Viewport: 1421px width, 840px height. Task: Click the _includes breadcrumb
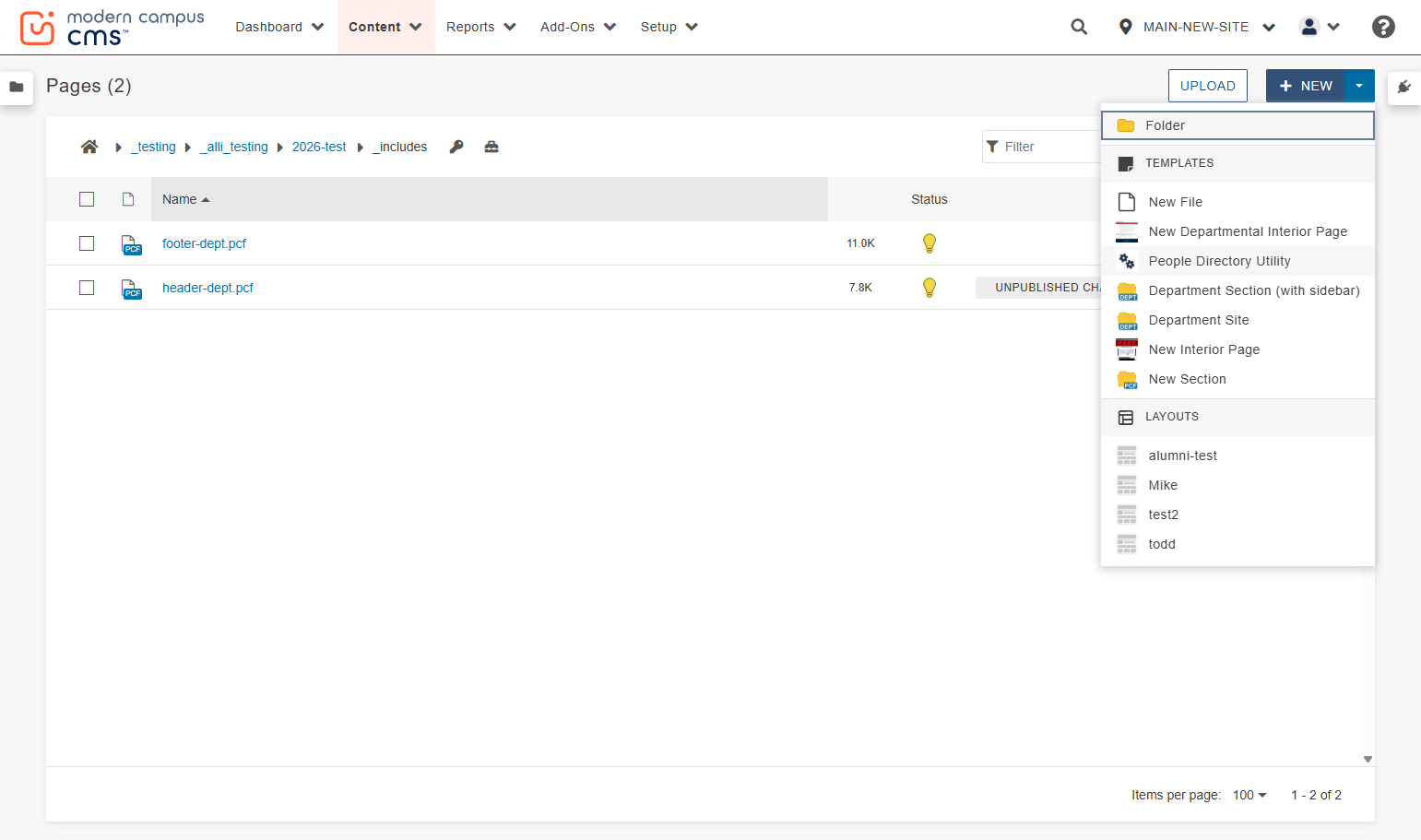tap(400, 147)
